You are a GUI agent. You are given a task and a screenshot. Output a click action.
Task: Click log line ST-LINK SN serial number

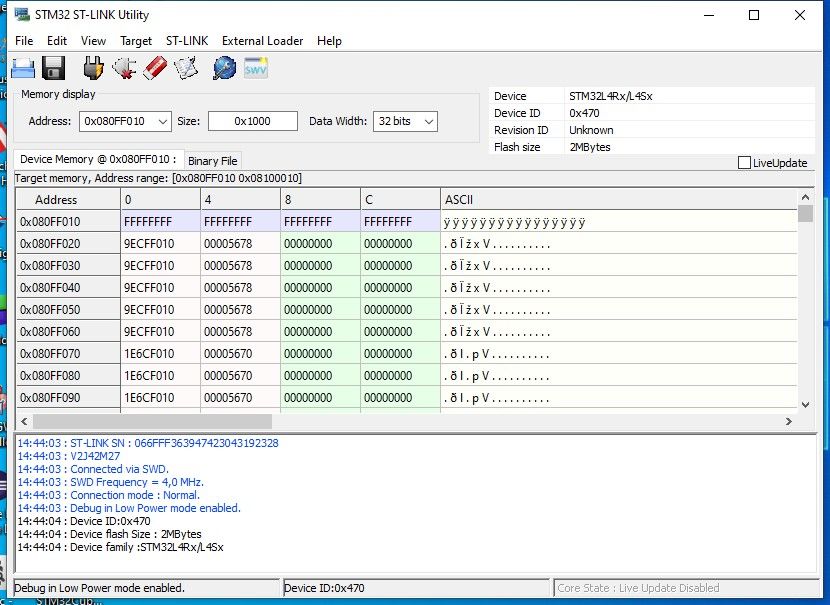[148, 443]
